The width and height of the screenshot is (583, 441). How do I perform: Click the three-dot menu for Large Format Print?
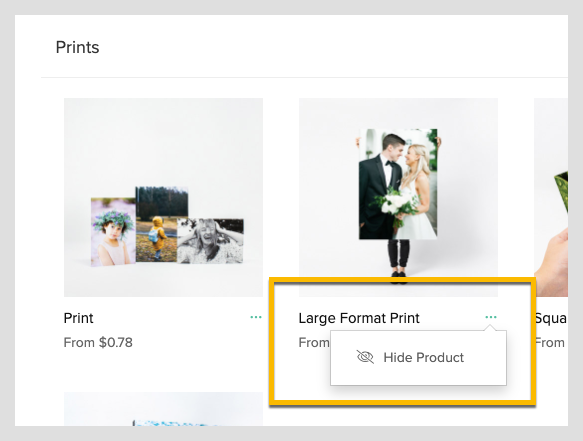(x=491, y=317)
